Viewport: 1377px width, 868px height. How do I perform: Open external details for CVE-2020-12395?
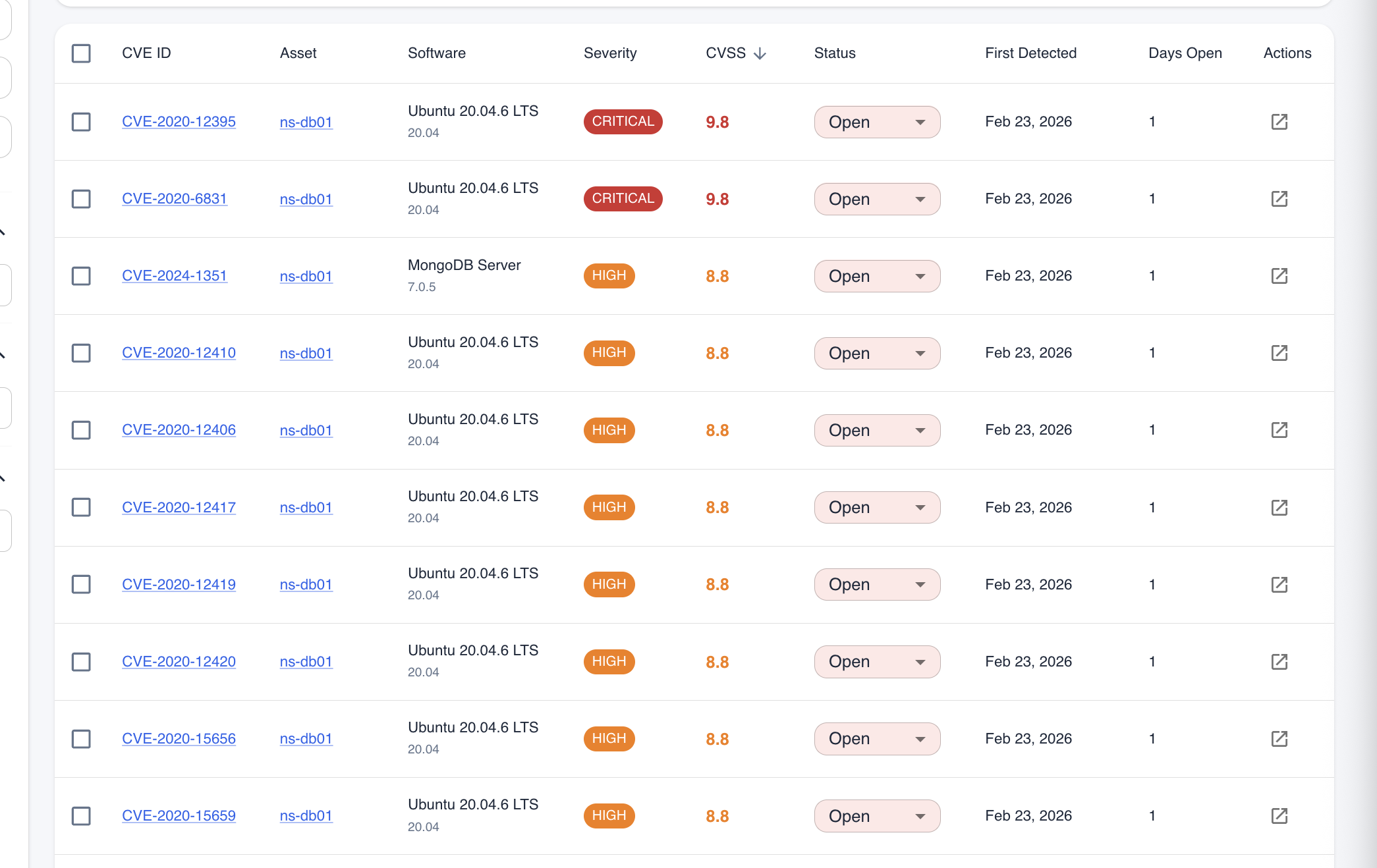tap(1280, 122)
